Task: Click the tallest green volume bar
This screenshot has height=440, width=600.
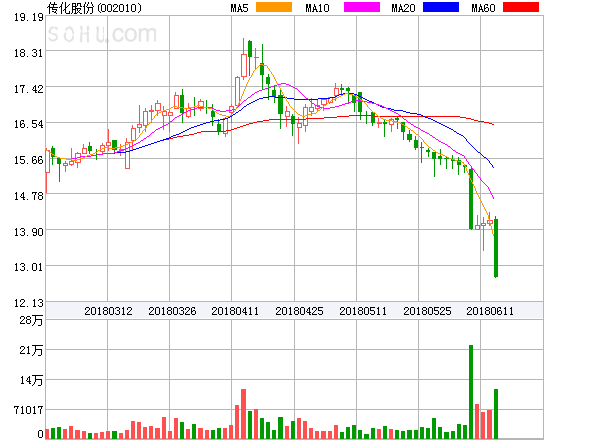Action: tap(471, 392)
